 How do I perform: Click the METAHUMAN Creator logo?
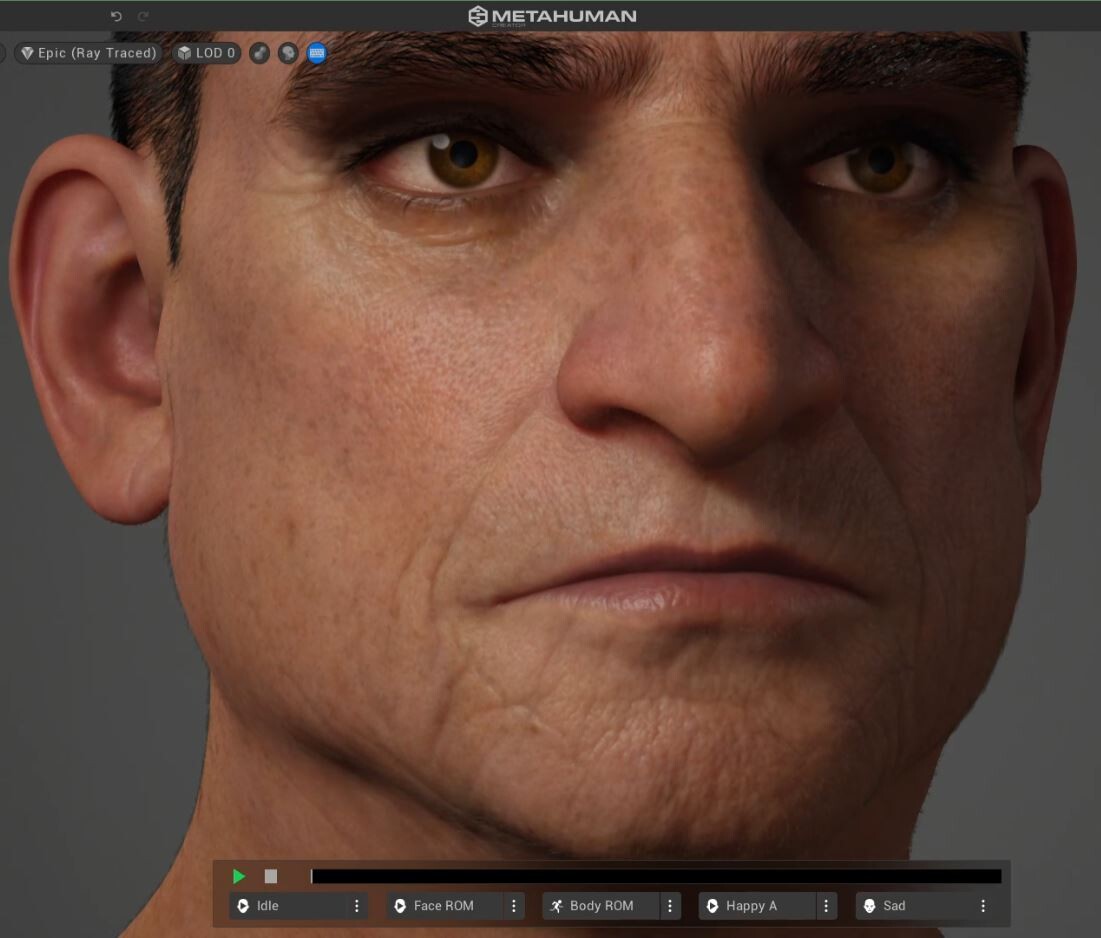click(551, 15)
